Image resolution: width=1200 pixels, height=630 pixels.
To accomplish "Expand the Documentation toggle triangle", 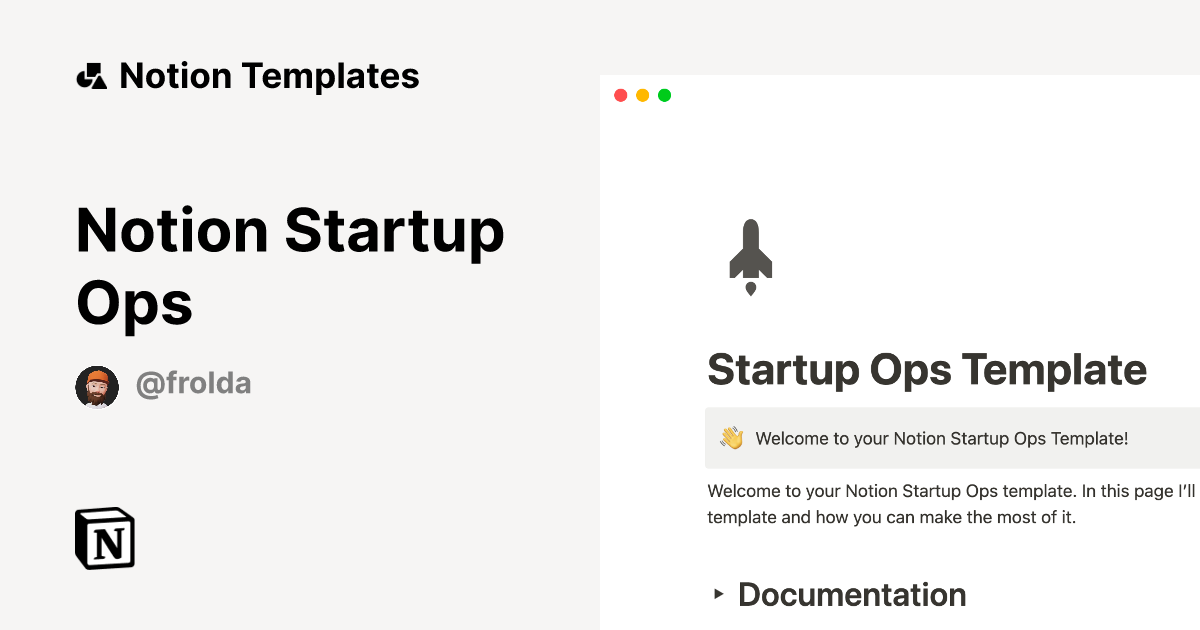I will click(718, 594).
